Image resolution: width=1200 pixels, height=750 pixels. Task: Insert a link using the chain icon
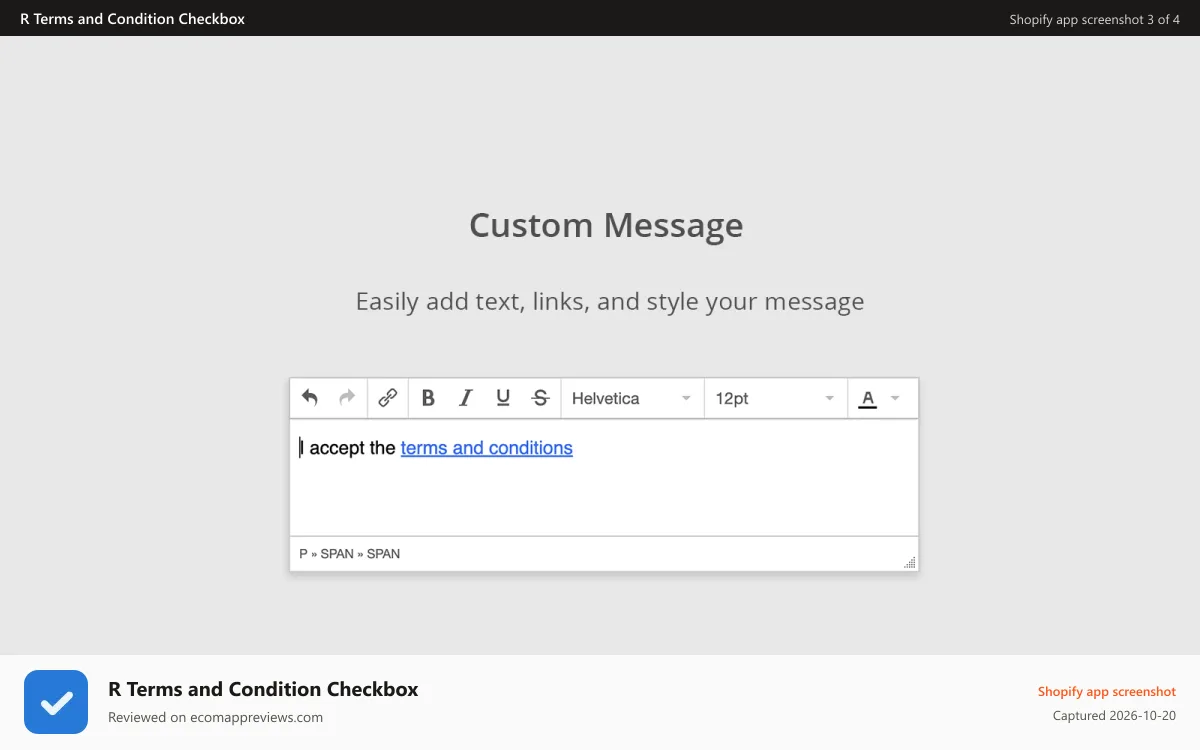[x=388, y=398]
